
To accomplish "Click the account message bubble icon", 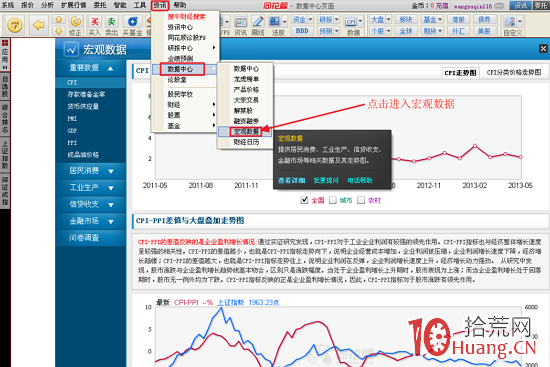I will (x=499, y=6).
